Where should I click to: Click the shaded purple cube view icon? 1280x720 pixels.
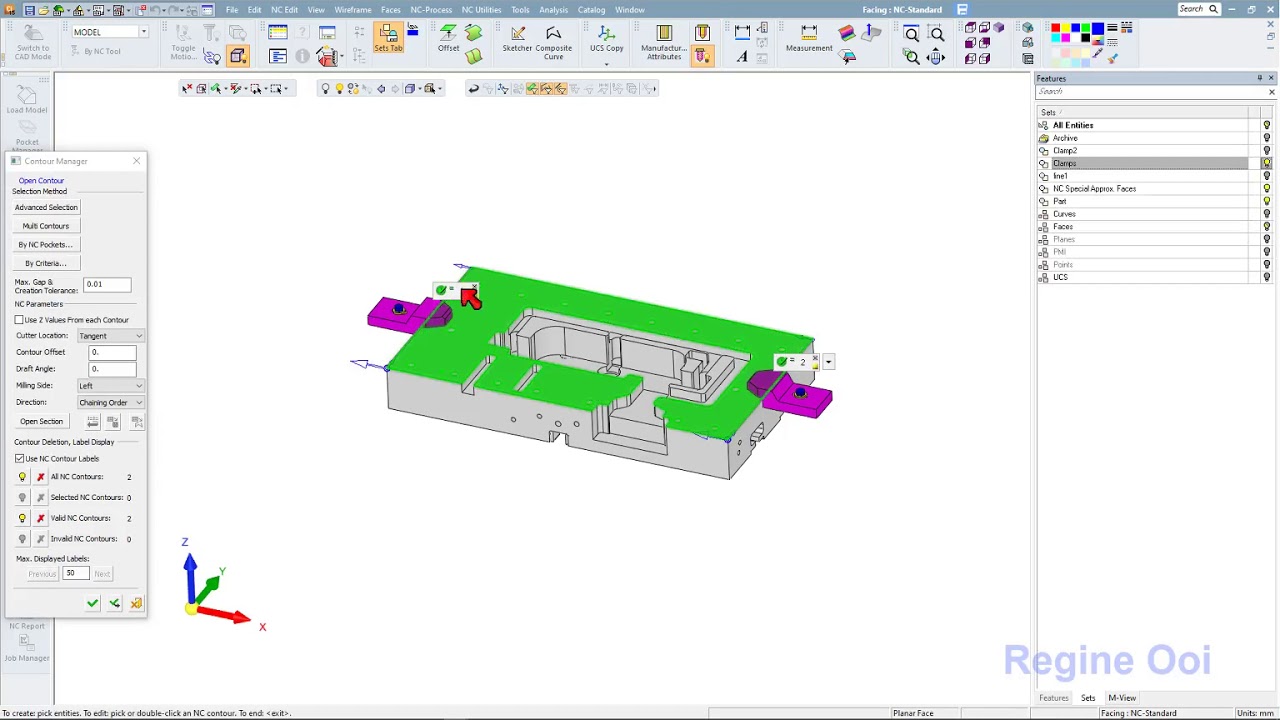tap(998, 28)
